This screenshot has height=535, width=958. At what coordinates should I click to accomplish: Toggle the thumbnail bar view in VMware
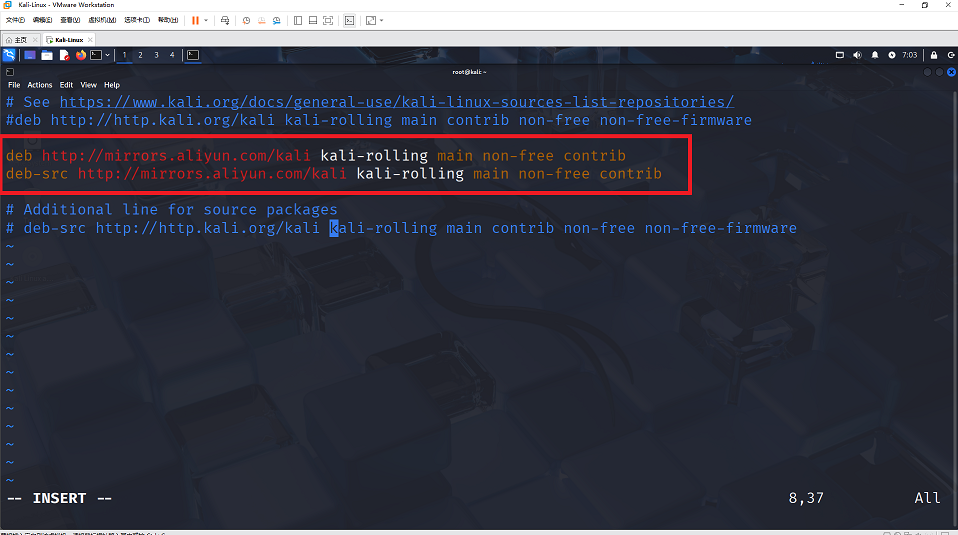click(313, 20)
